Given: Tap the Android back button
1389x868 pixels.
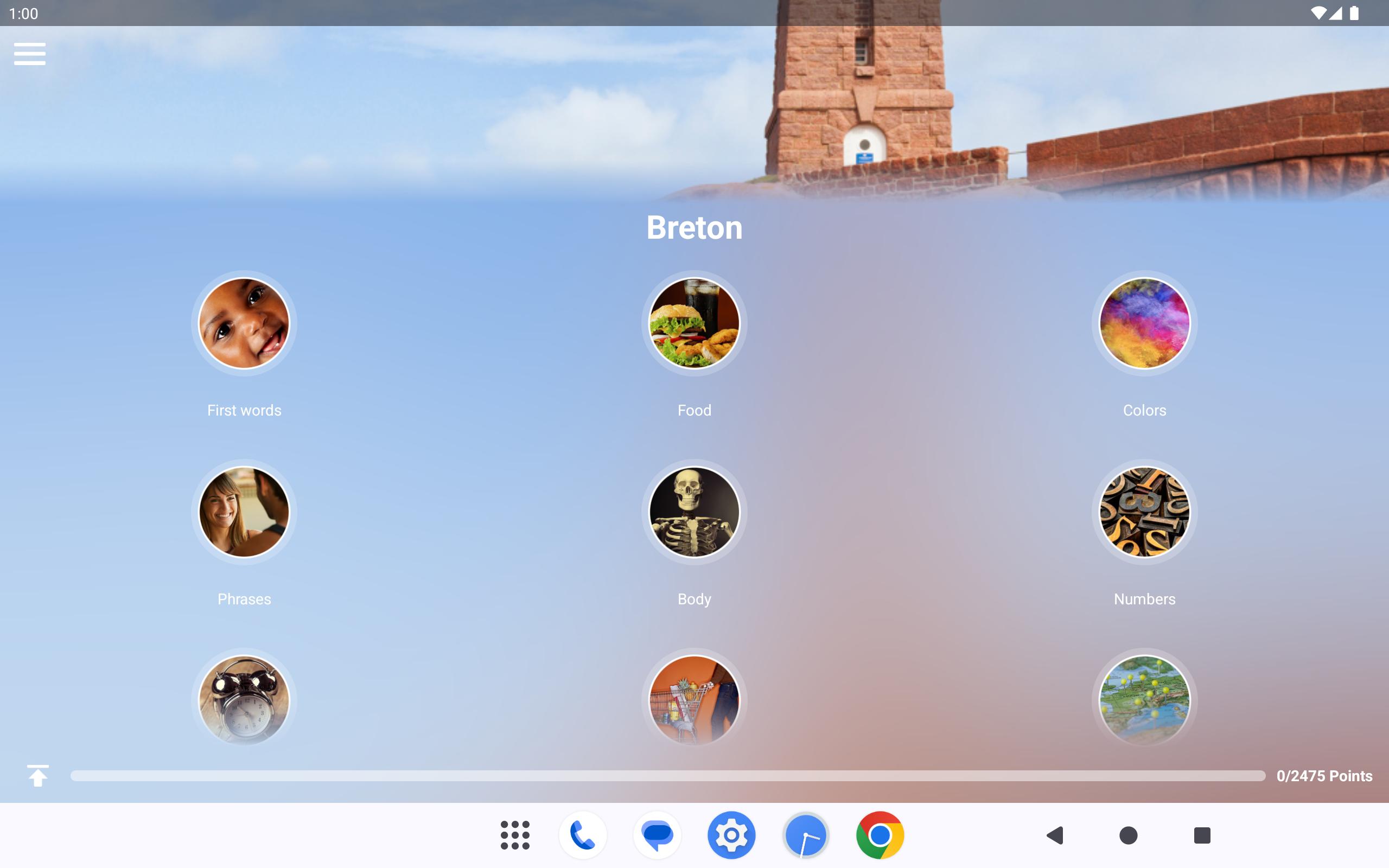Looking at the screenshot, I should 1054,835.
